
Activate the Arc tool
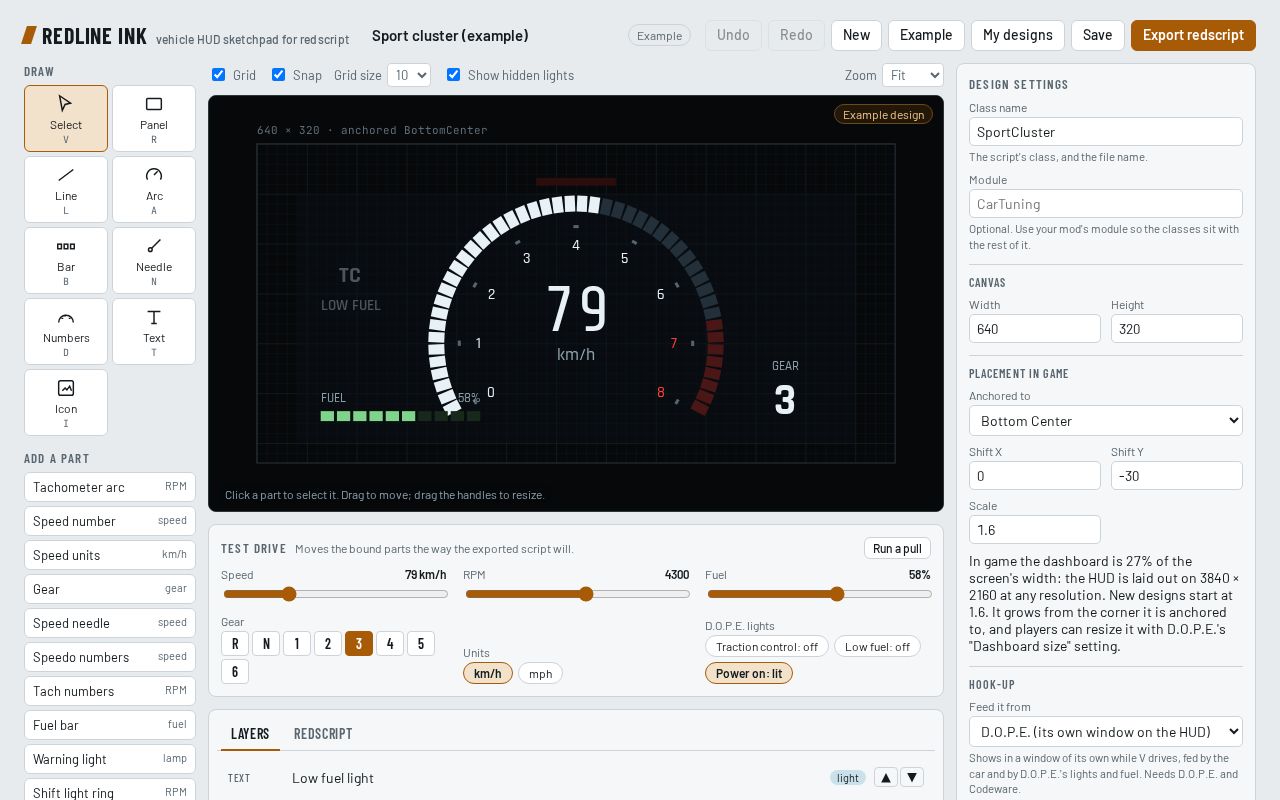coord(154,189)
